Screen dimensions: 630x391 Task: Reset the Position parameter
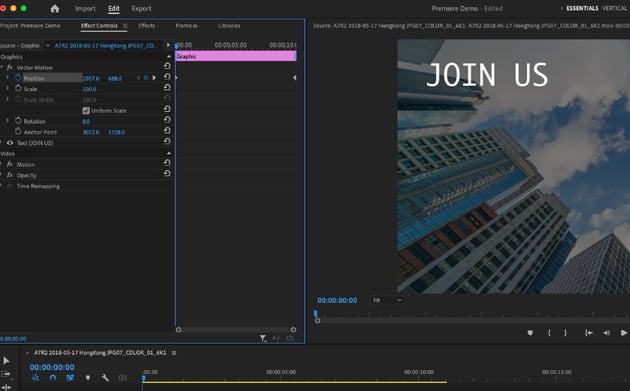[167, 76]
